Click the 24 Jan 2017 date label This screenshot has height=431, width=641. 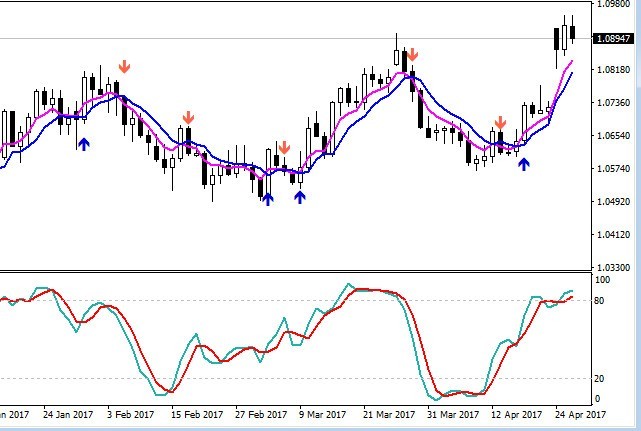[68, 415]
